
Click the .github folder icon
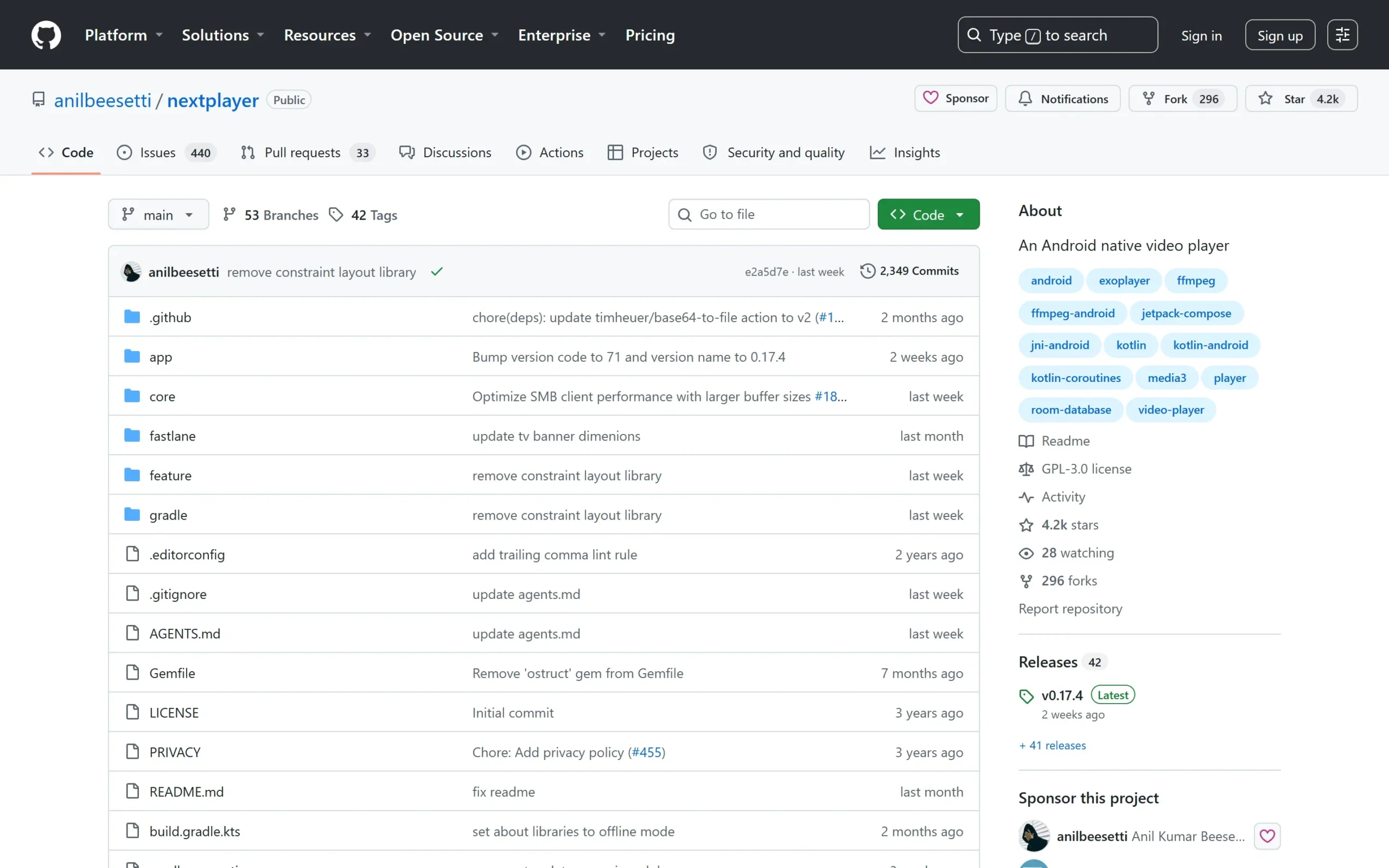[x=132, y=317]
